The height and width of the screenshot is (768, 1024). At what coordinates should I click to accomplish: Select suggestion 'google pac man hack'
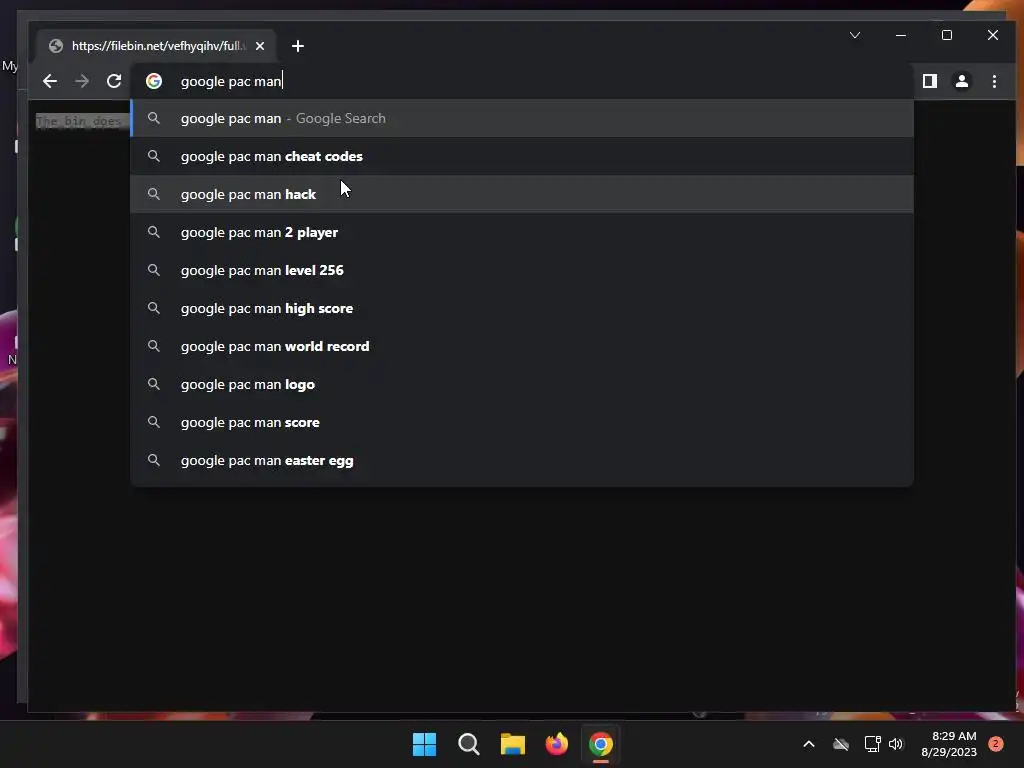pyautogui.click(x=522, y=194)
